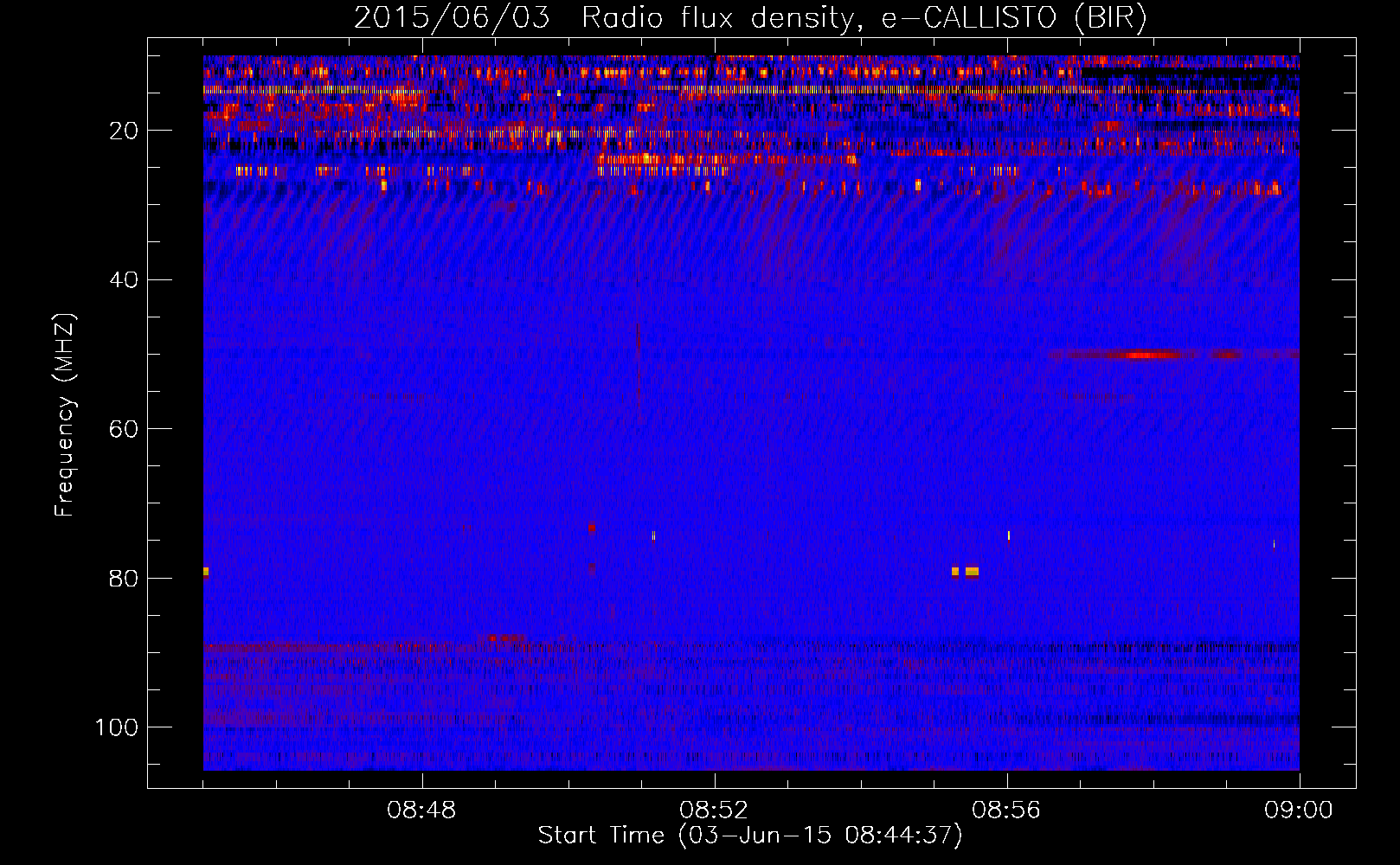Click the 40 MHz frequency tick label
This screenshot has height=865, width=1400.
[x=125, y=280]
